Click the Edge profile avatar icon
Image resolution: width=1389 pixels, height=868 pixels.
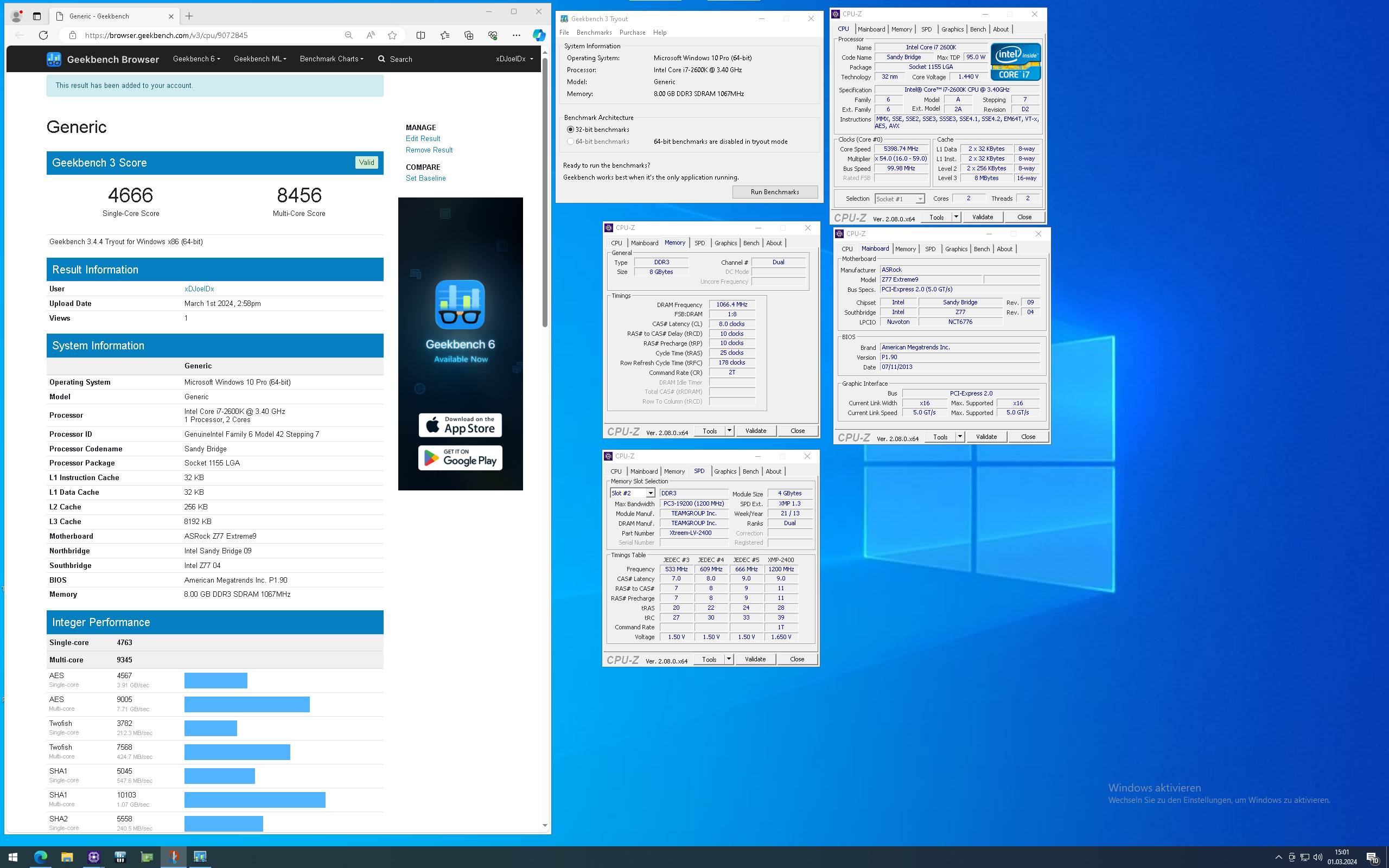click(17, 16)
